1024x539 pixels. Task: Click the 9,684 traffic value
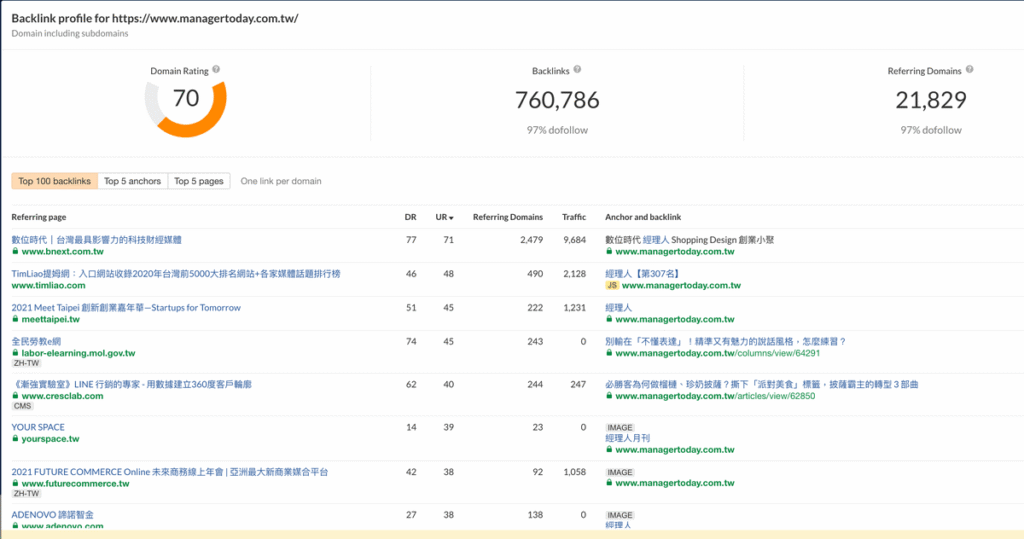(575, 240)
